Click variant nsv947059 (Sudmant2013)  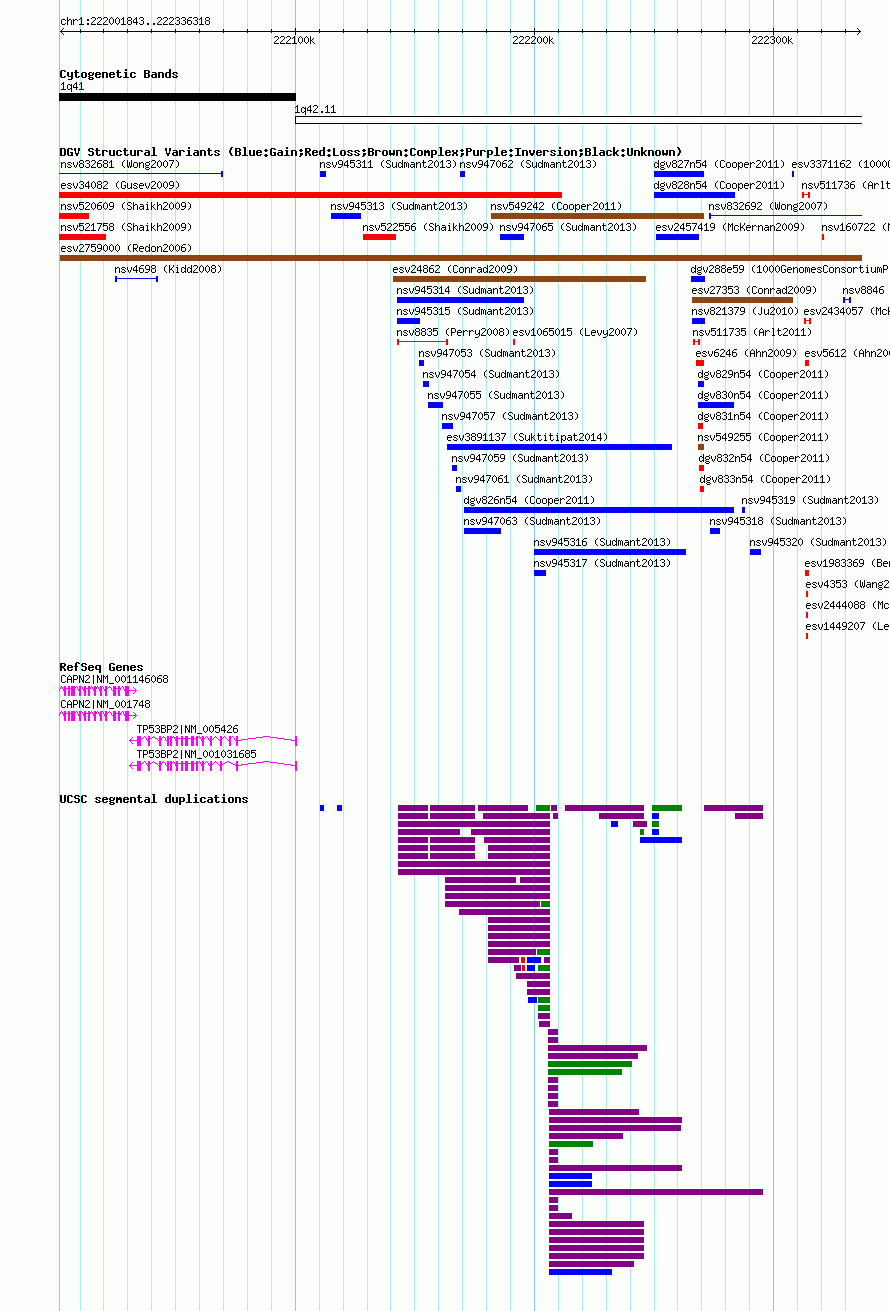[x=520, y=458]
